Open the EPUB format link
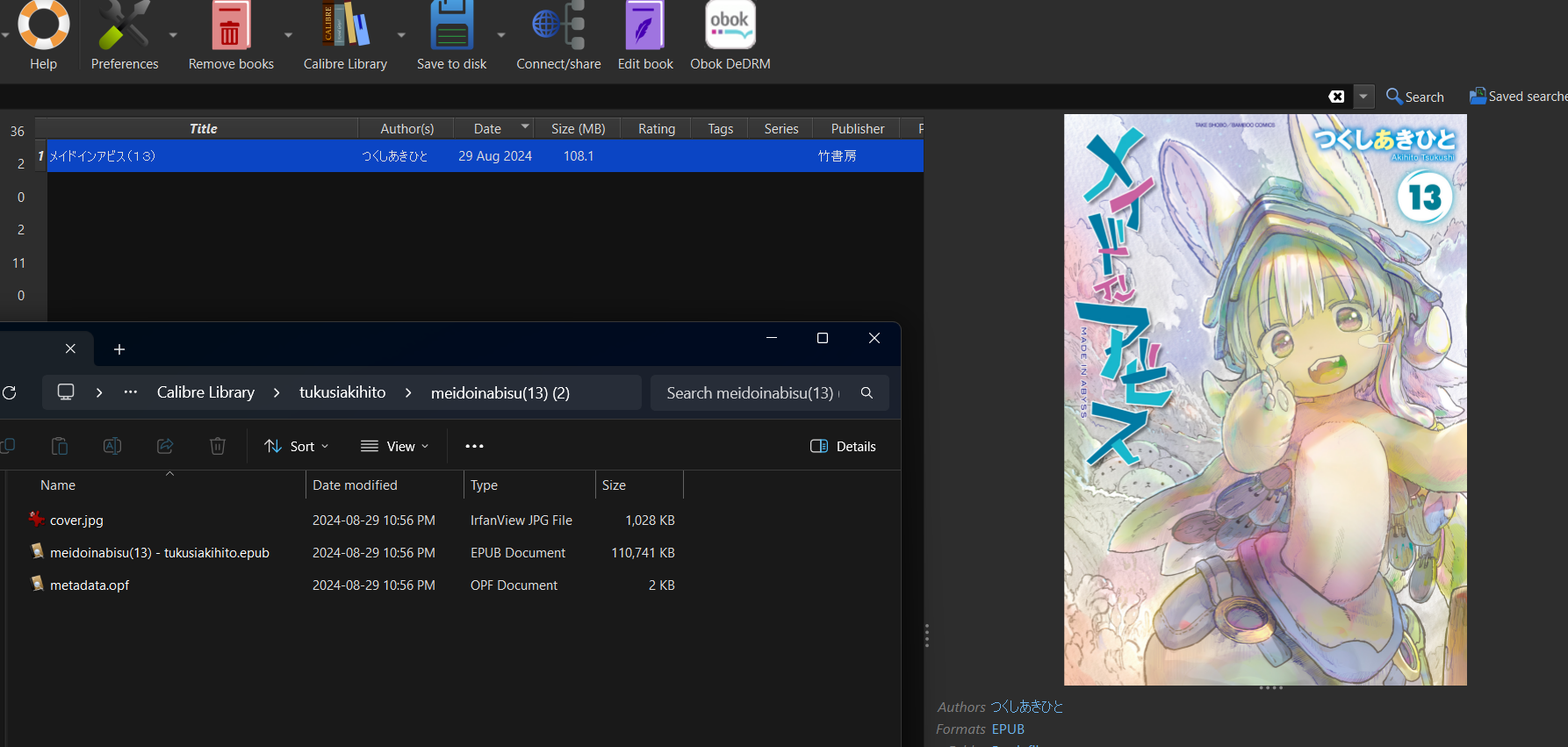The width and height of the screenshot is (1568, 747). pos(1008,729)
